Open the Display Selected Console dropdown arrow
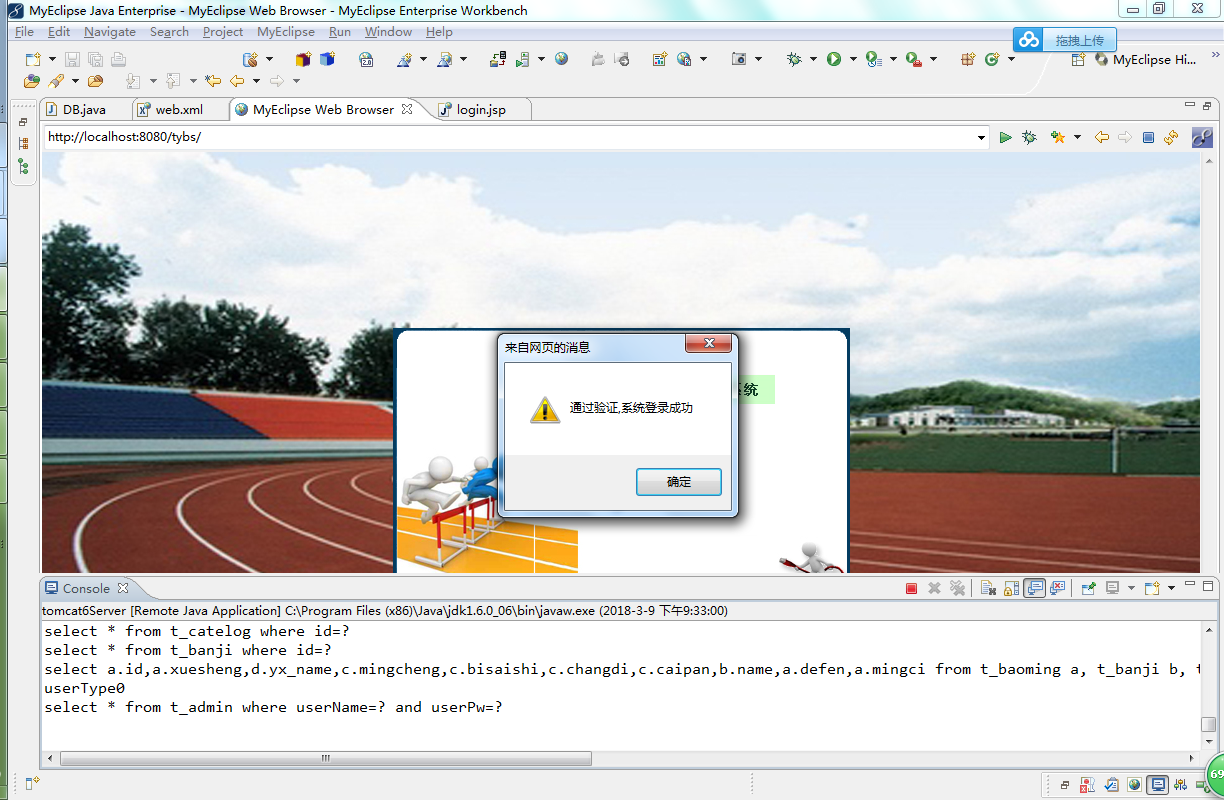1224x800 pixels. pyautogui.click(x=1131, y=588)
